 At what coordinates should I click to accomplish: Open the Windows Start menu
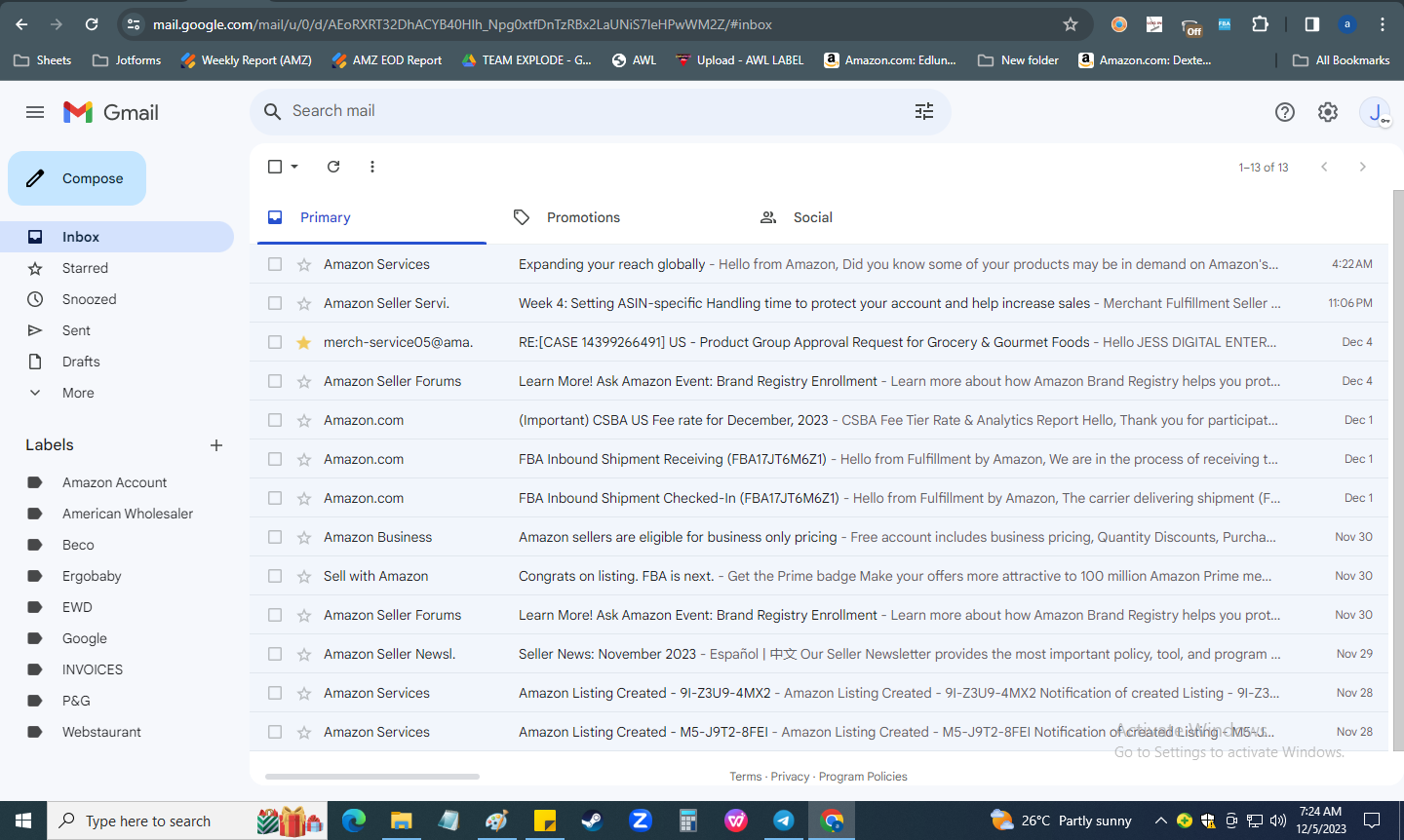click(23, 821)
